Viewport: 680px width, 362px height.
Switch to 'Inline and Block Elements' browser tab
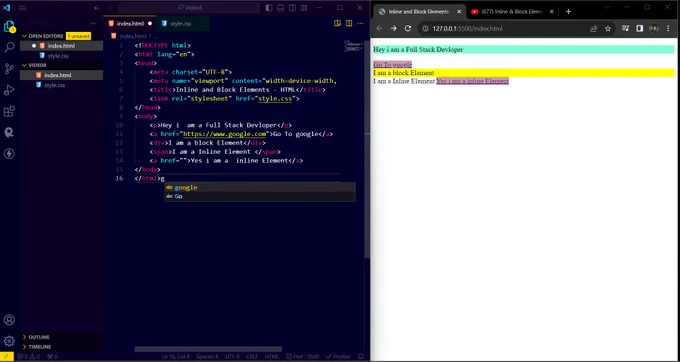pyautogui.click(x=420, y=12)
